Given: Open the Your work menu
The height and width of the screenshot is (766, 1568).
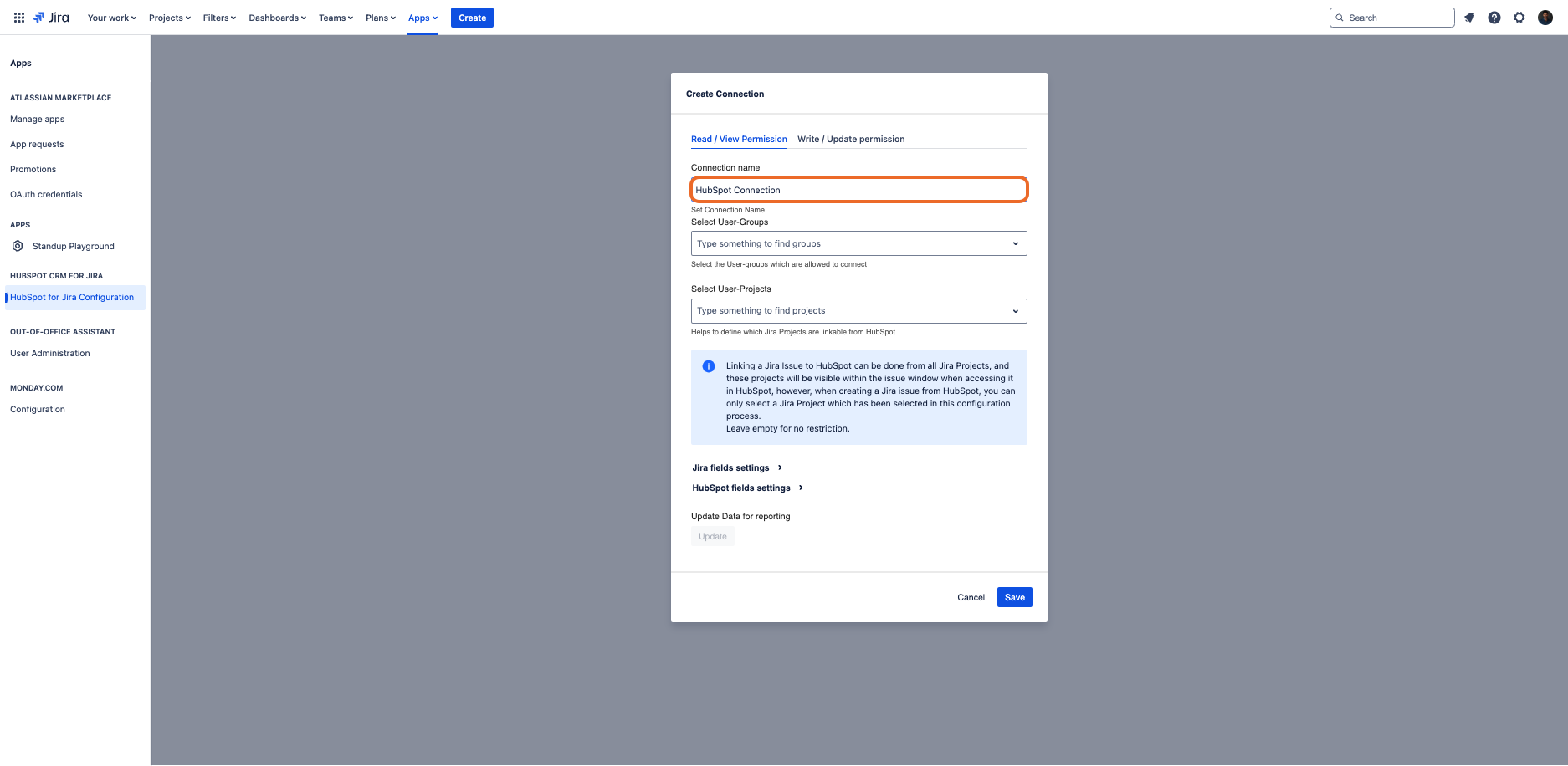Looking at the screenshot, I should tap(112, 18).
